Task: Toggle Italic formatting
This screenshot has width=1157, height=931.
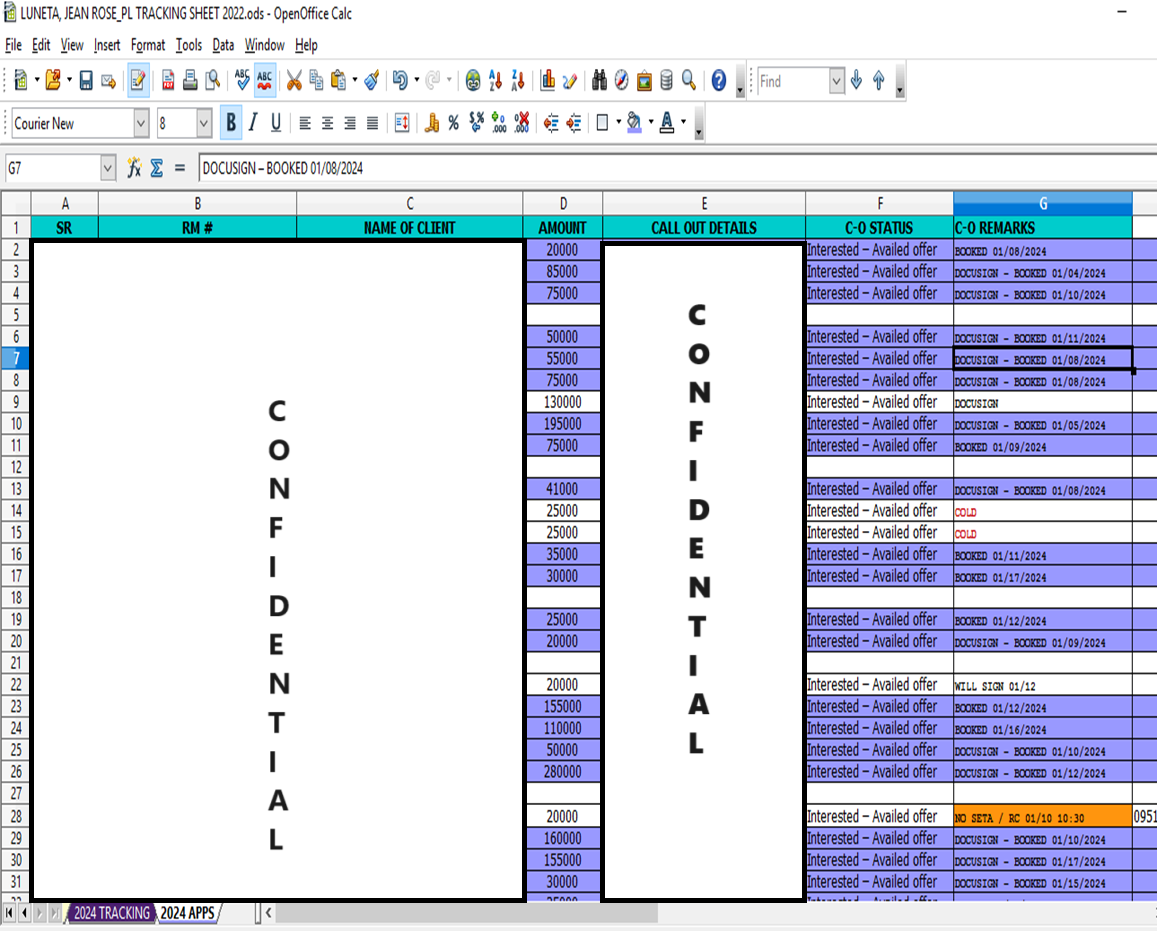Action: [253, 123]
